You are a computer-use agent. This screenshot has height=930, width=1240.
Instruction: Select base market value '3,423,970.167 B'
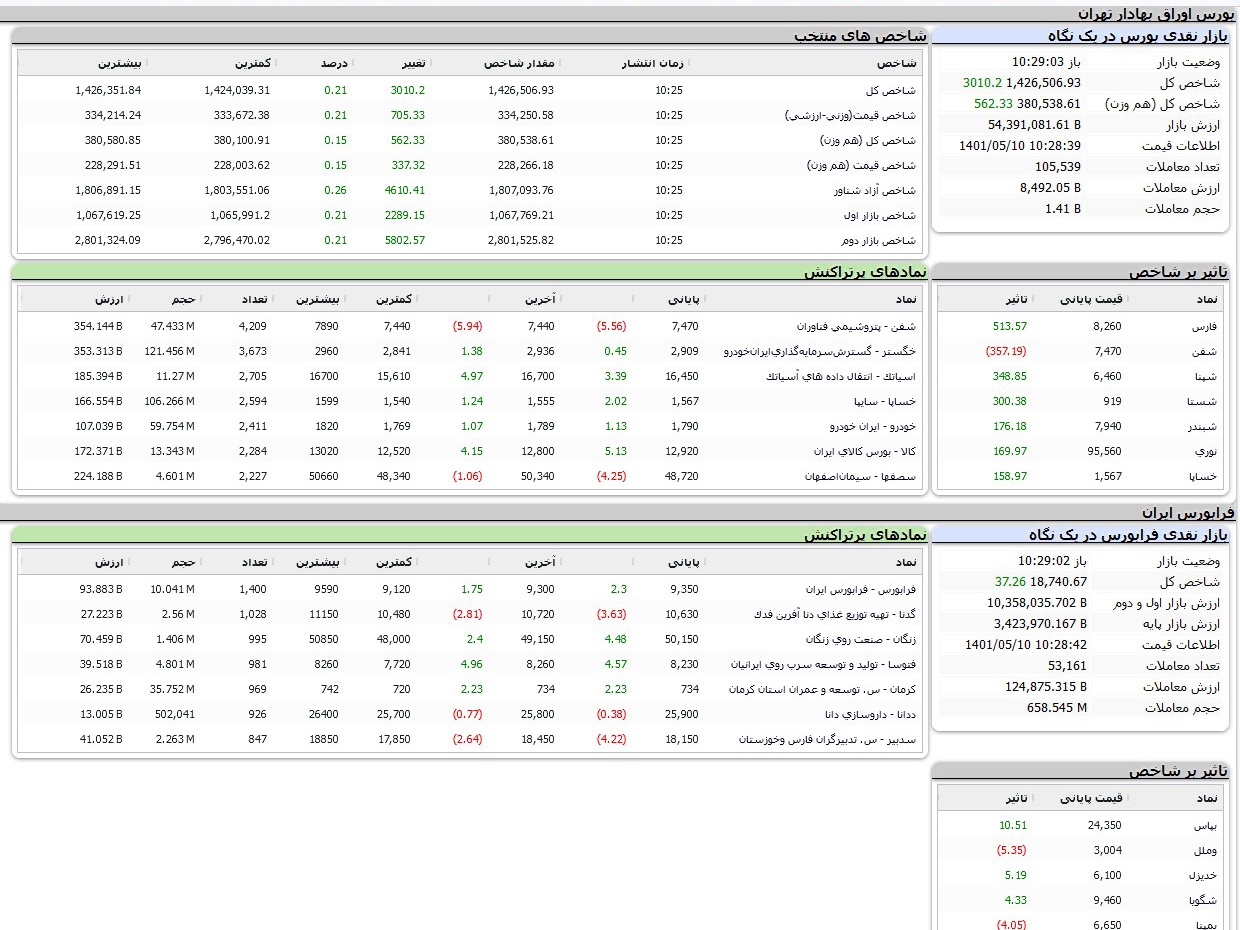1040,624
